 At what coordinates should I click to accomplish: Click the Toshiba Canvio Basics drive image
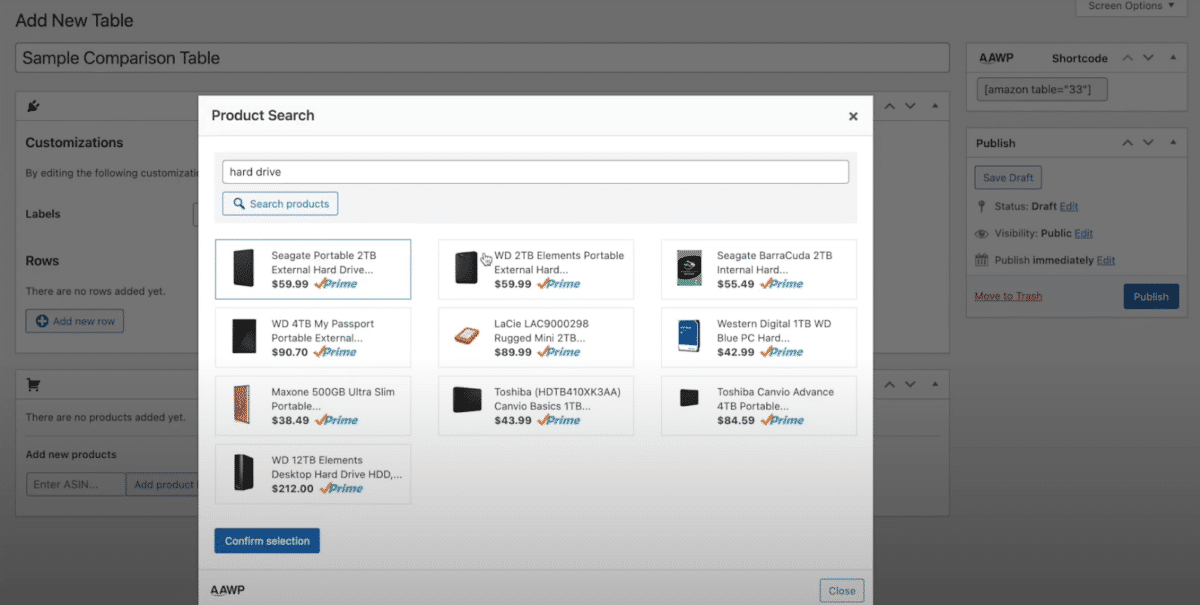[x=466, y=400]
